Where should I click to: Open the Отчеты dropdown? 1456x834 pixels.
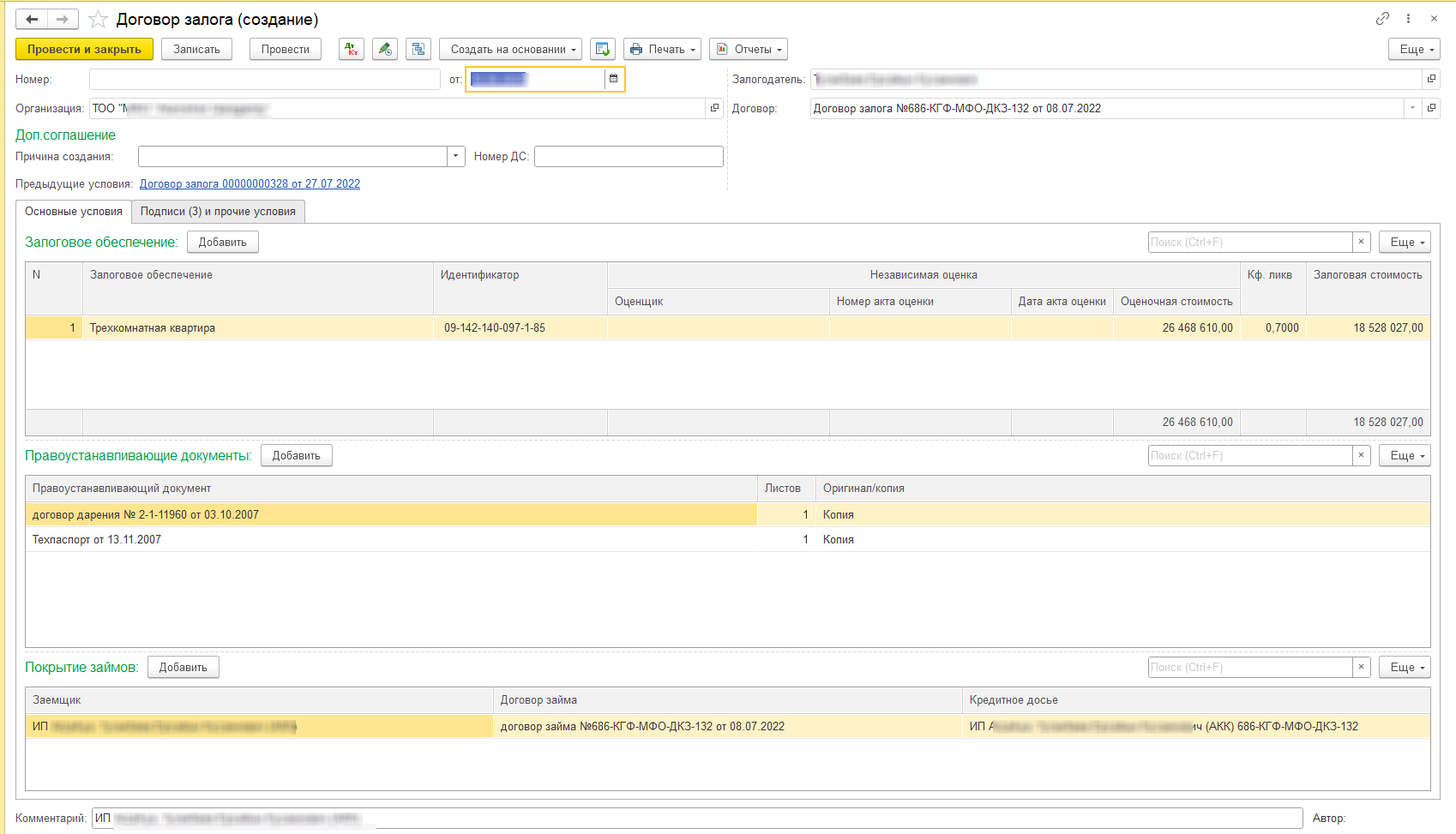pyautogui.click(x=749, y=49)
